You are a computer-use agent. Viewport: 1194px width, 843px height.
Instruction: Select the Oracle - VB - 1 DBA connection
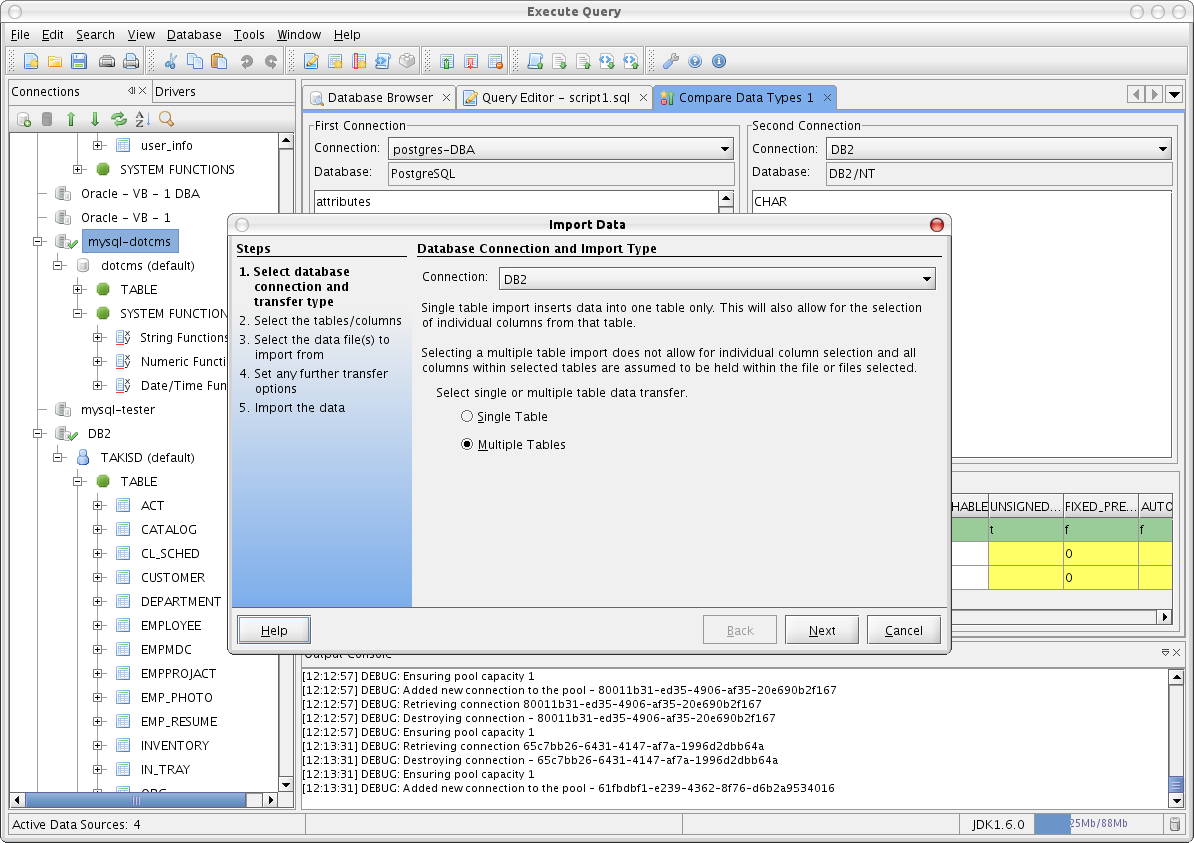click(x=140, y=193)
